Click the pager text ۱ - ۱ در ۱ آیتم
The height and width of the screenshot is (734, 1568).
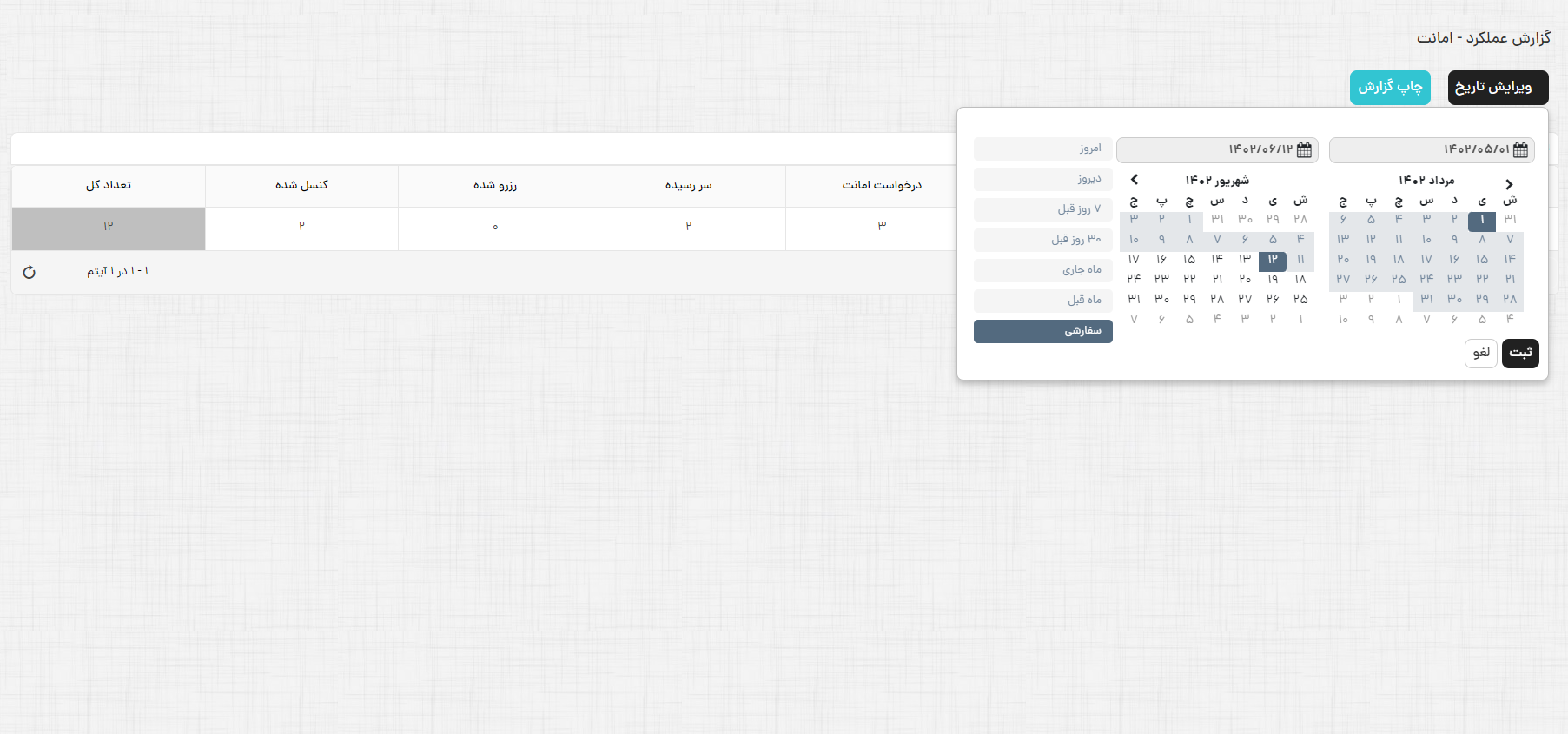(x=118, y=272)
